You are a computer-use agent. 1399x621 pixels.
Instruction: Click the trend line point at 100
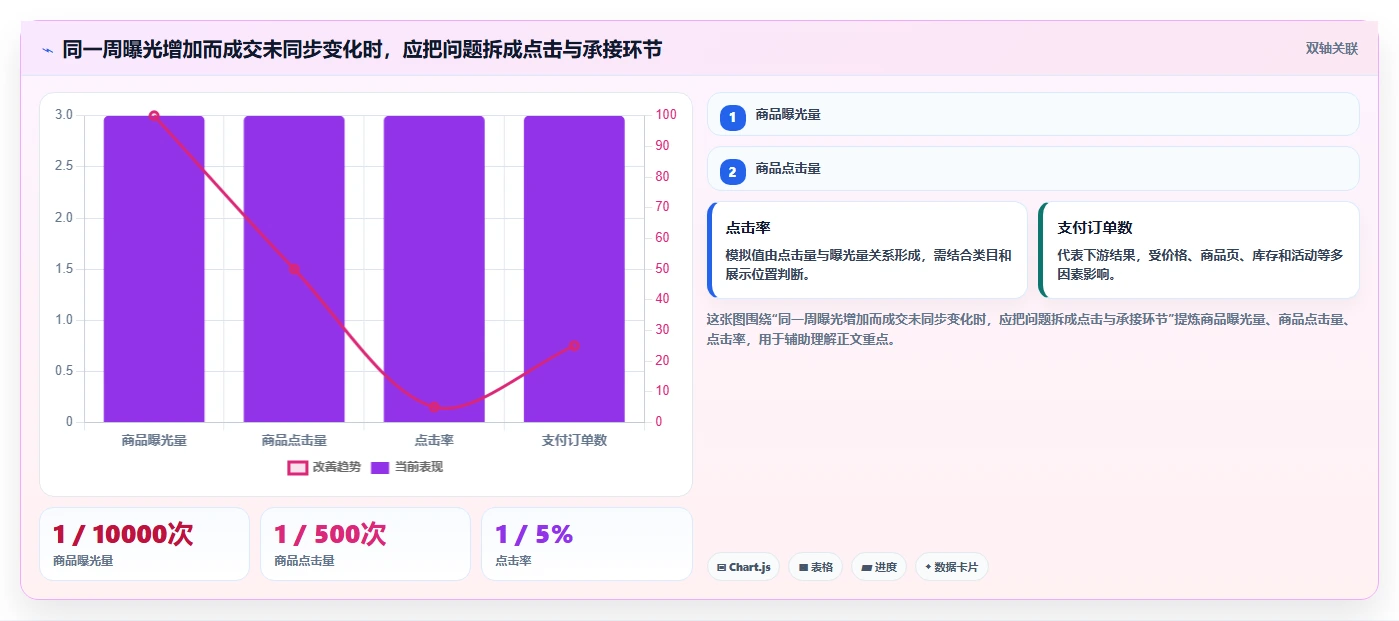pyautogui.click(x=154, y=116)
